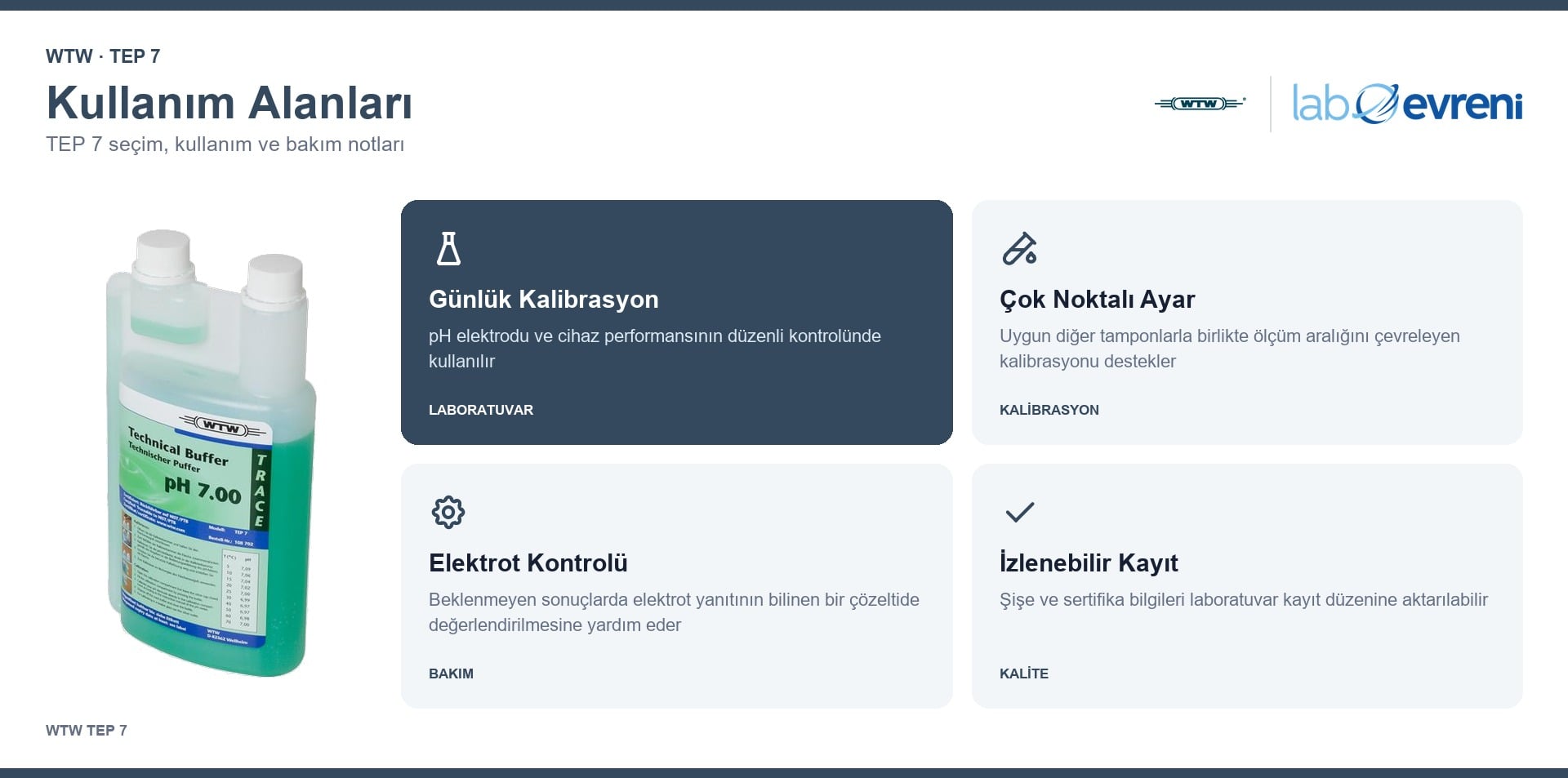Viewport: 1568px width, 778px height.
Task: Open the lab evreni logo link
Action: 1407,104
